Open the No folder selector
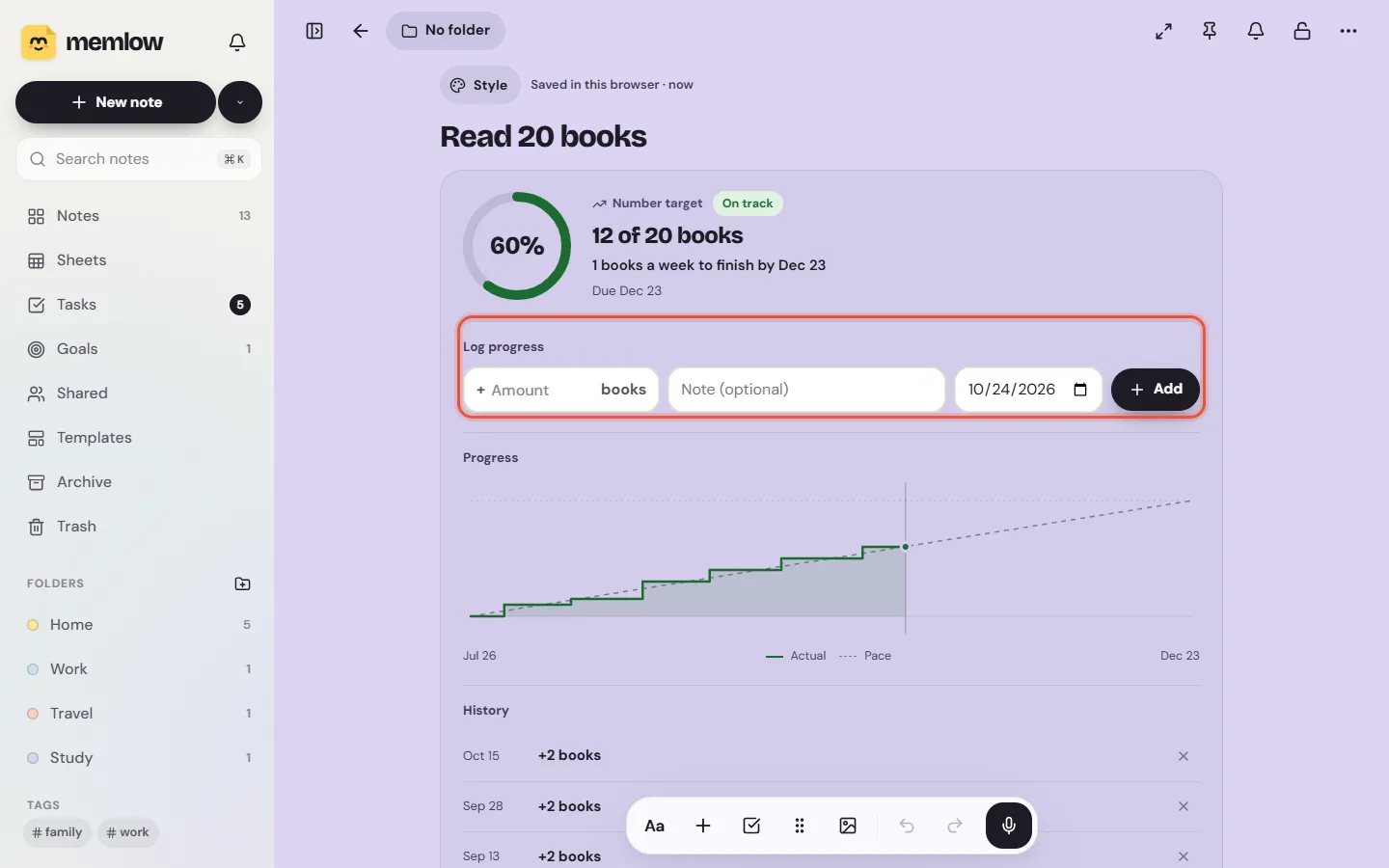Image resolution: width=1389 pixels, height=868 pixels. click(446, 31)
